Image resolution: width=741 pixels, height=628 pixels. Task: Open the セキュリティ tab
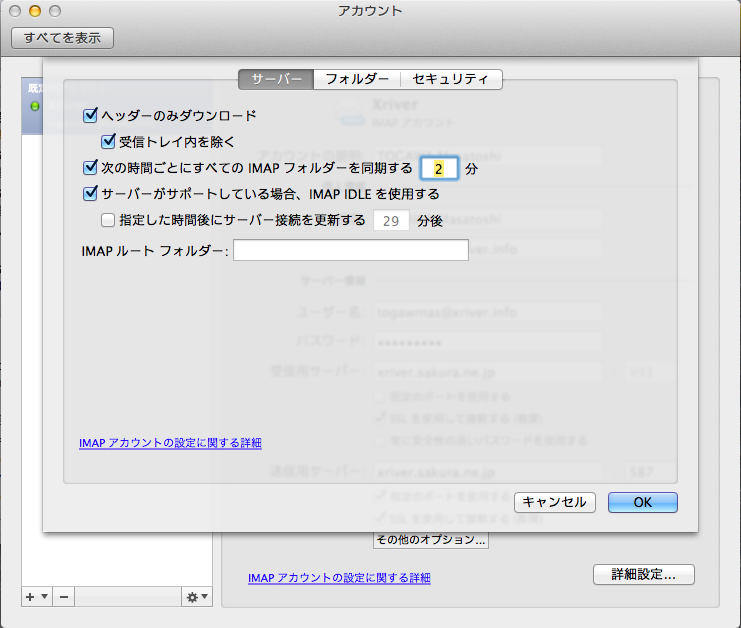click(x=450, y=79)
